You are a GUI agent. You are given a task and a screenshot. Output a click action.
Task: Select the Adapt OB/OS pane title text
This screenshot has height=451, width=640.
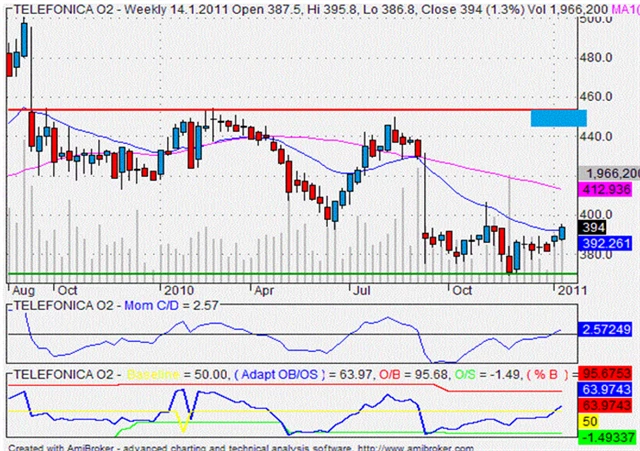(x=259, y=373)
